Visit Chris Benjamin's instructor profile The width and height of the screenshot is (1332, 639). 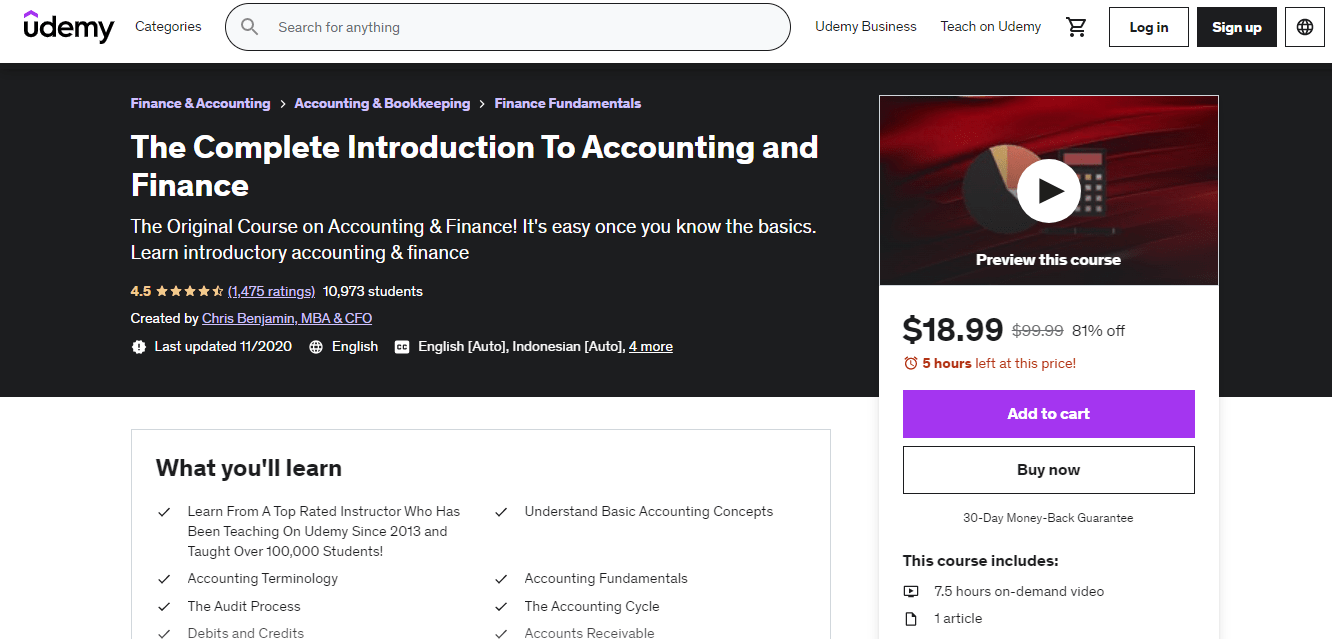pyautogui.click(x=287, y=318)
